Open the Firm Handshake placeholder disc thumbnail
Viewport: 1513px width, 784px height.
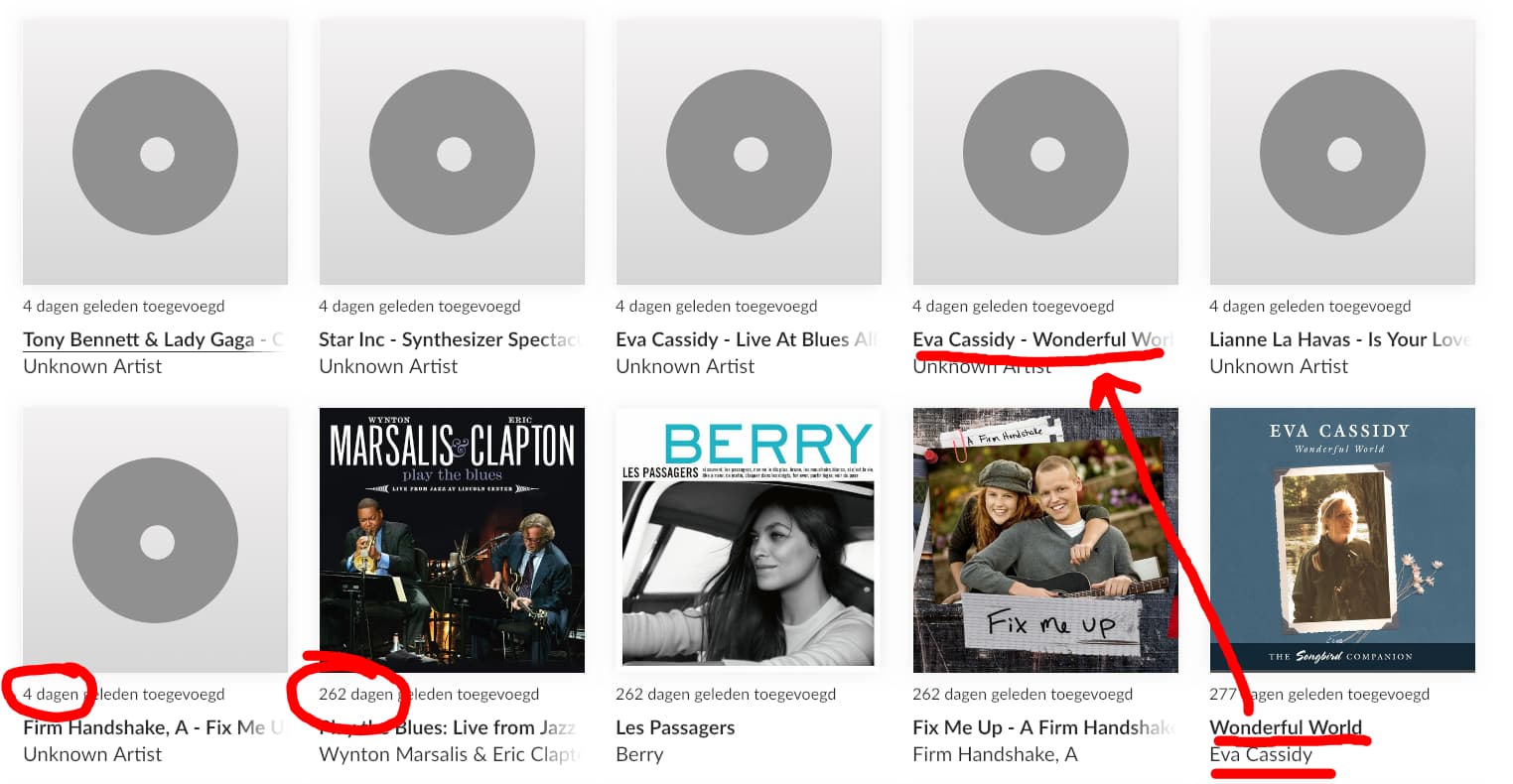click(155, 540)
